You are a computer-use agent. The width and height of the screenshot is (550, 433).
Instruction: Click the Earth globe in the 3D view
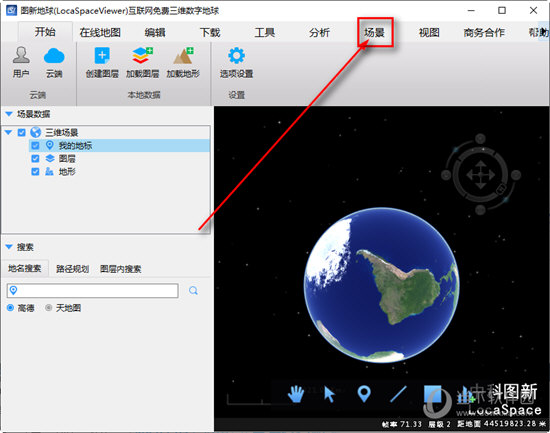(x=381, y=285)
